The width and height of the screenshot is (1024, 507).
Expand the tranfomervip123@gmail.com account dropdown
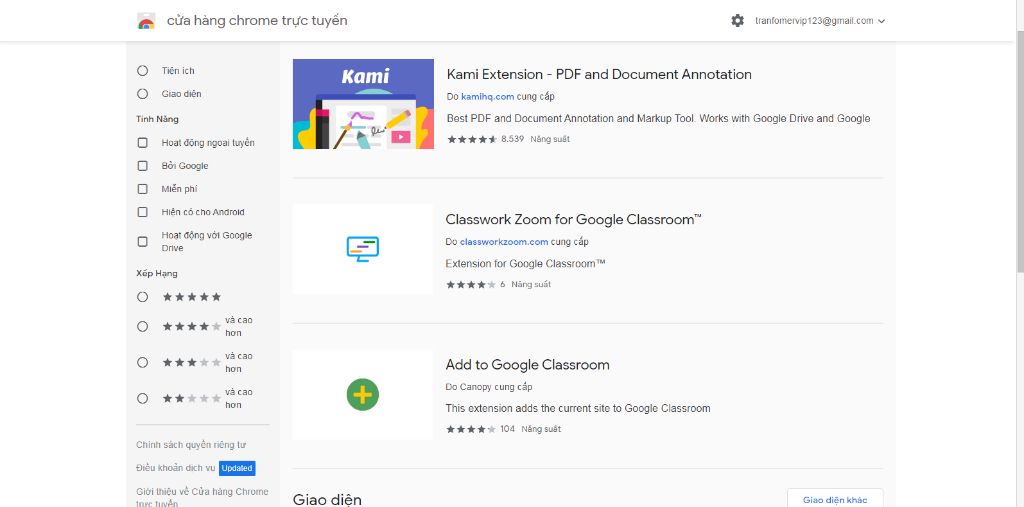820,21
